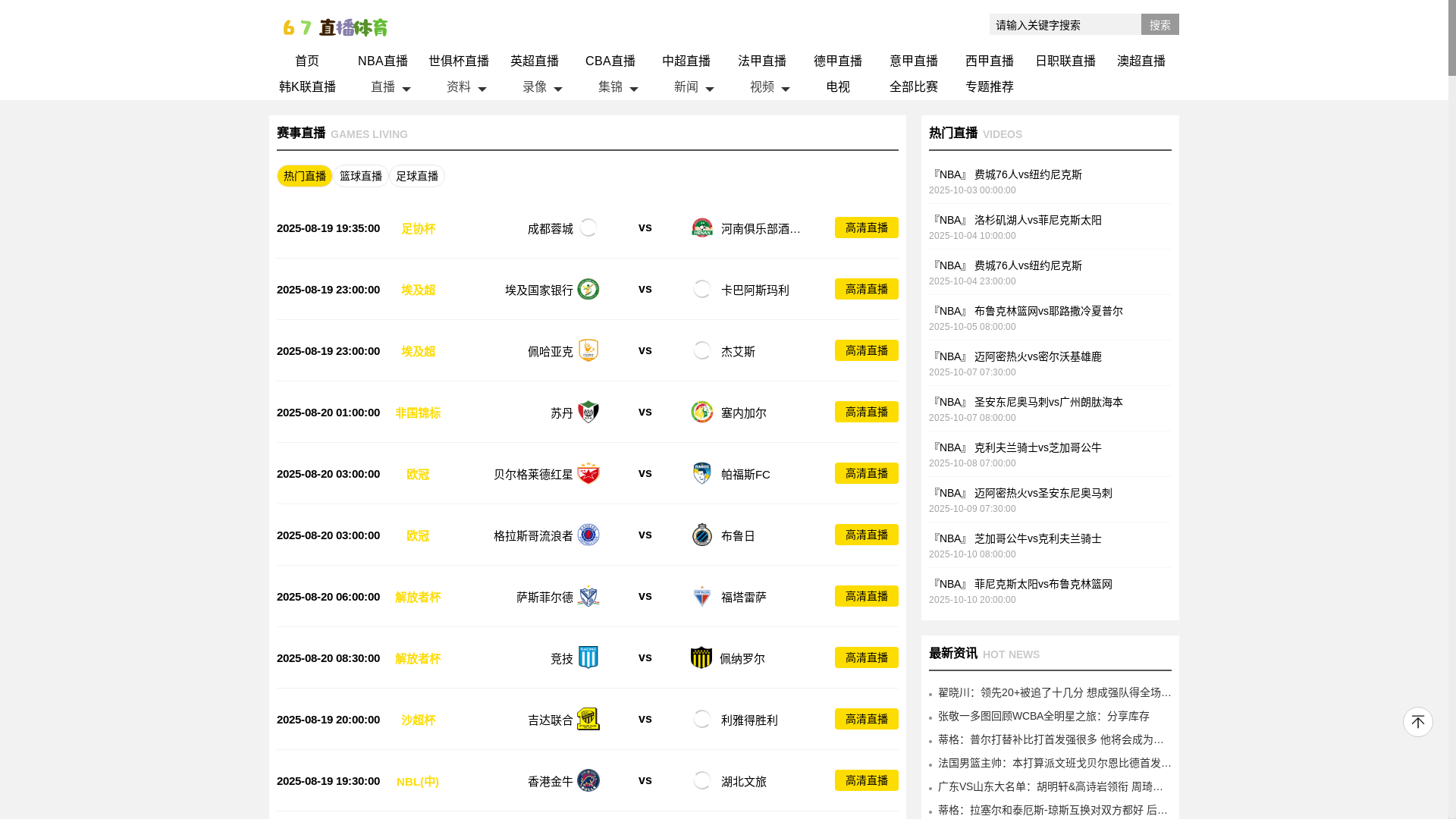
Task: Open the NBA直播 nav item
Action: (383, 61)
